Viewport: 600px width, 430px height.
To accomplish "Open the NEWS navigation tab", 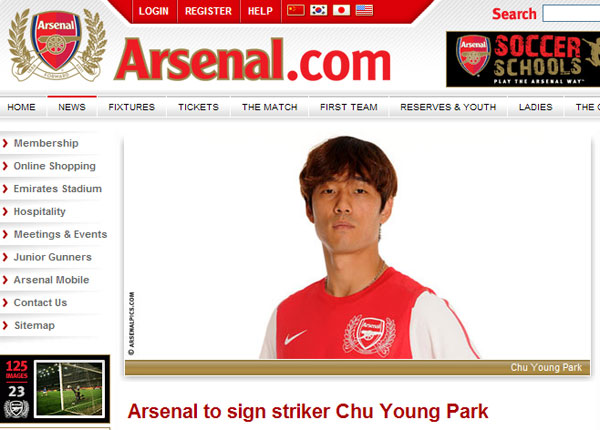I will coord(72,107).
